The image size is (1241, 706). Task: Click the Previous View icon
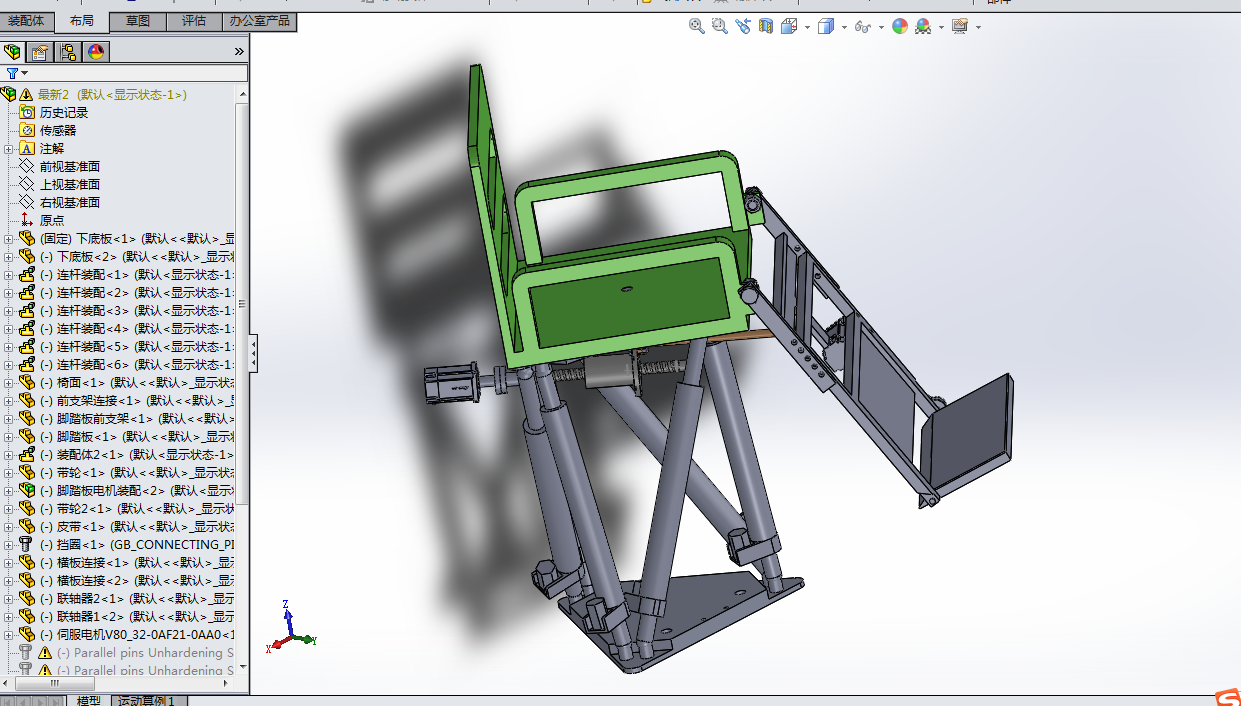(x=743, y=27)
